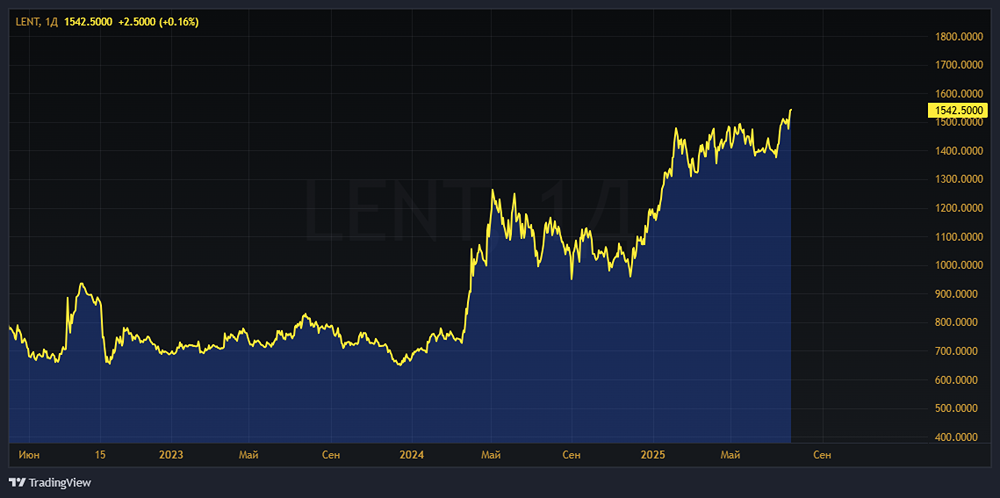Click the first Май label after 2023

(x=249, y=455)
